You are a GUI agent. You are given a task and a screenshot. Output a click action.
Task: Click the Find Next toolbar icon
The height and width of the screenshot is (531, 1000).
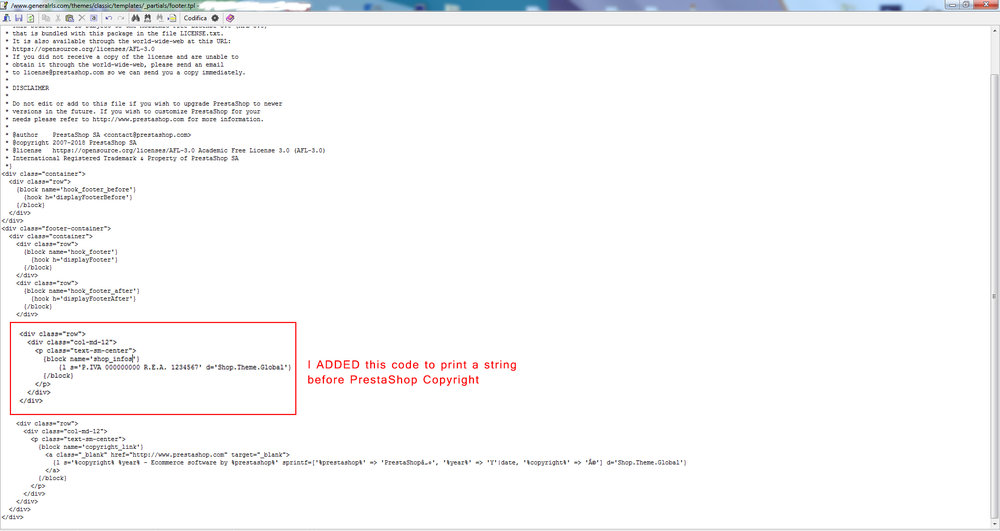159,18
